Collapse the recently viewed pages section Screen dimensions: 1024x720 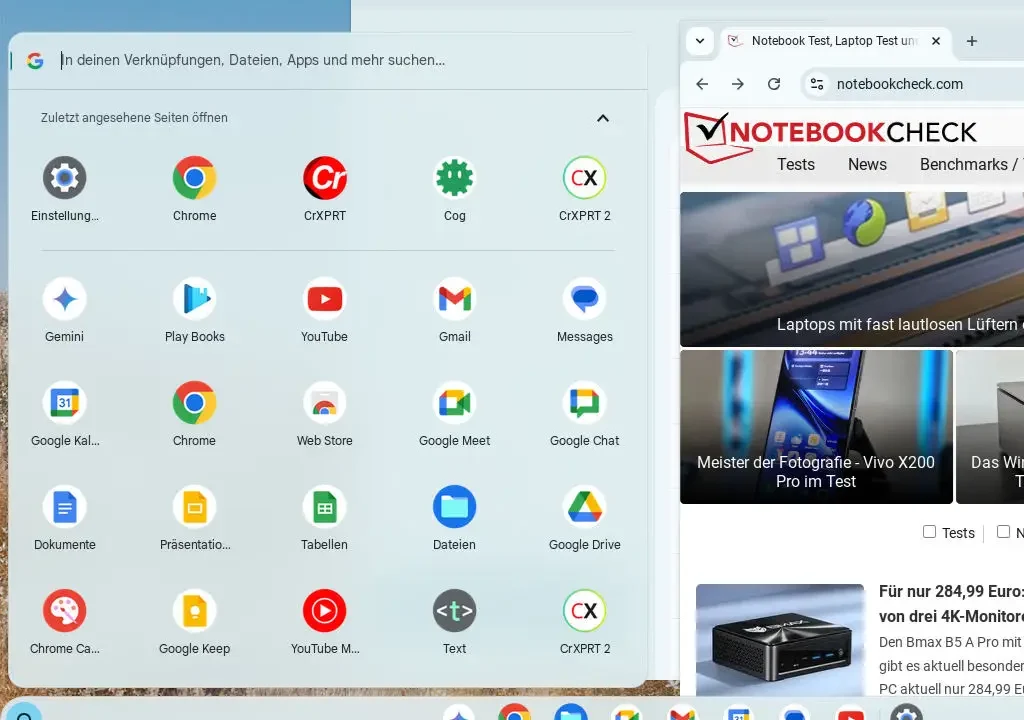(x=603, y=118)
